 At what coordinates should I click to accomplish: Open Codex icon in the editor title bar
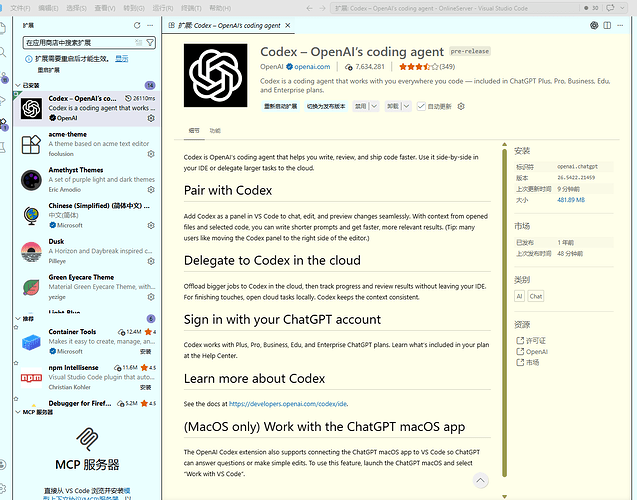coord(594,25)
